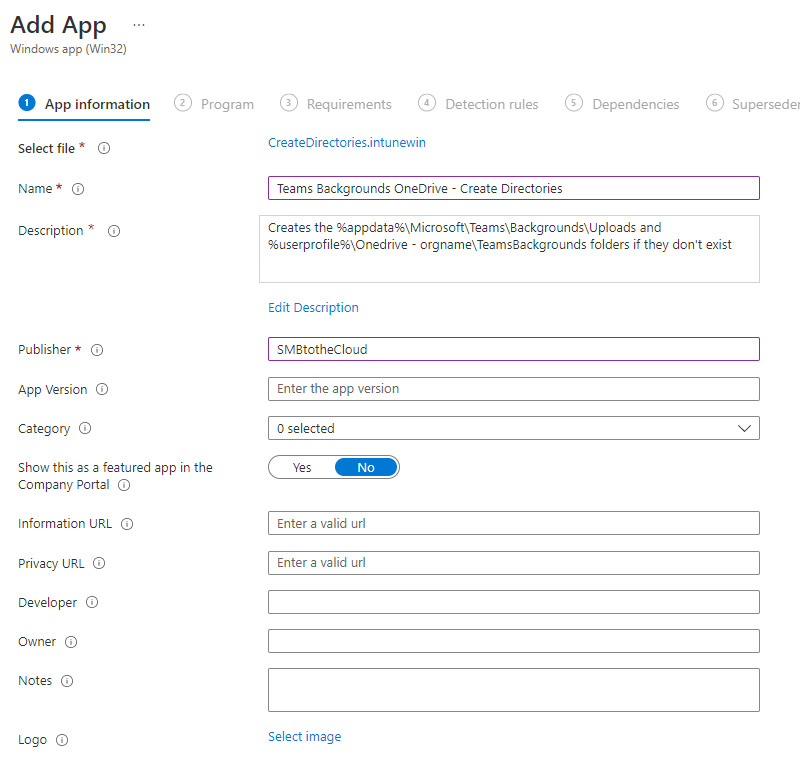Focus the Notes text area
The width and height of the screenshot is (800, 766).
pyautogui.click(x=513, y=690)
